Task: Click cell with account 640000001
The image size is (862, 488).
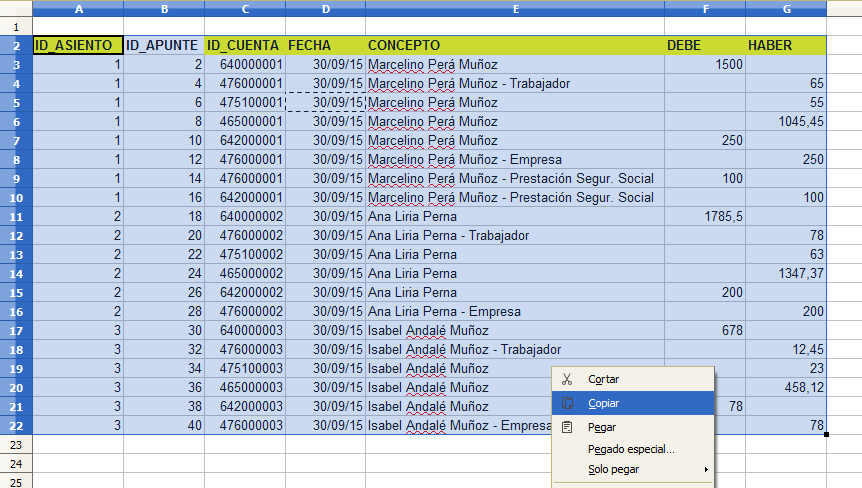Action: pyautogui.click(x=245, y=64)
